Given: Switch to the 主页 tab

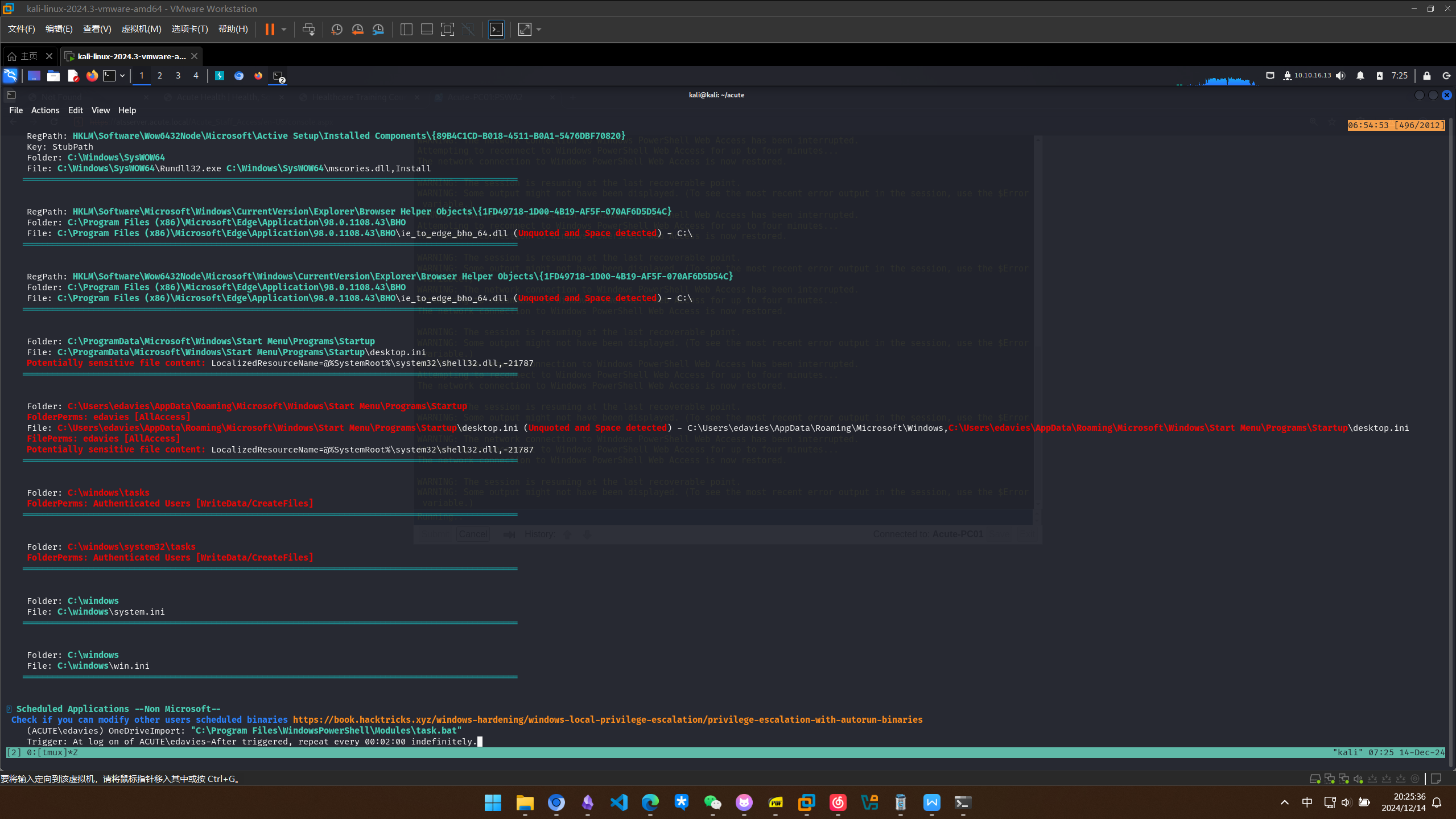Looking at the screenshot, I should pos(28,56).
